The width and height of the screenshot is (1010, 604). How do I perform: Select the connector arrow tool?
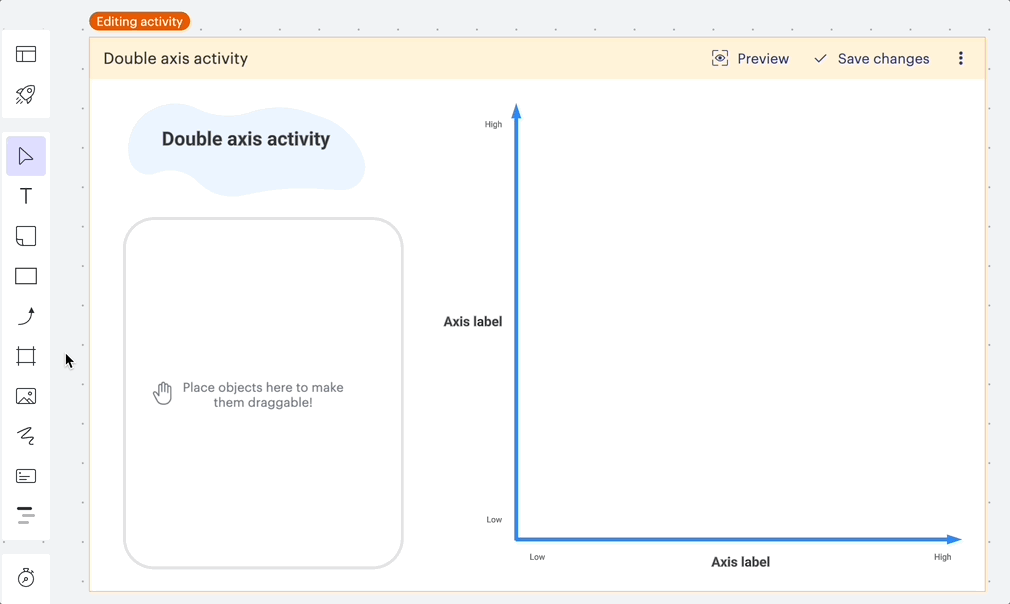[25, 316]
